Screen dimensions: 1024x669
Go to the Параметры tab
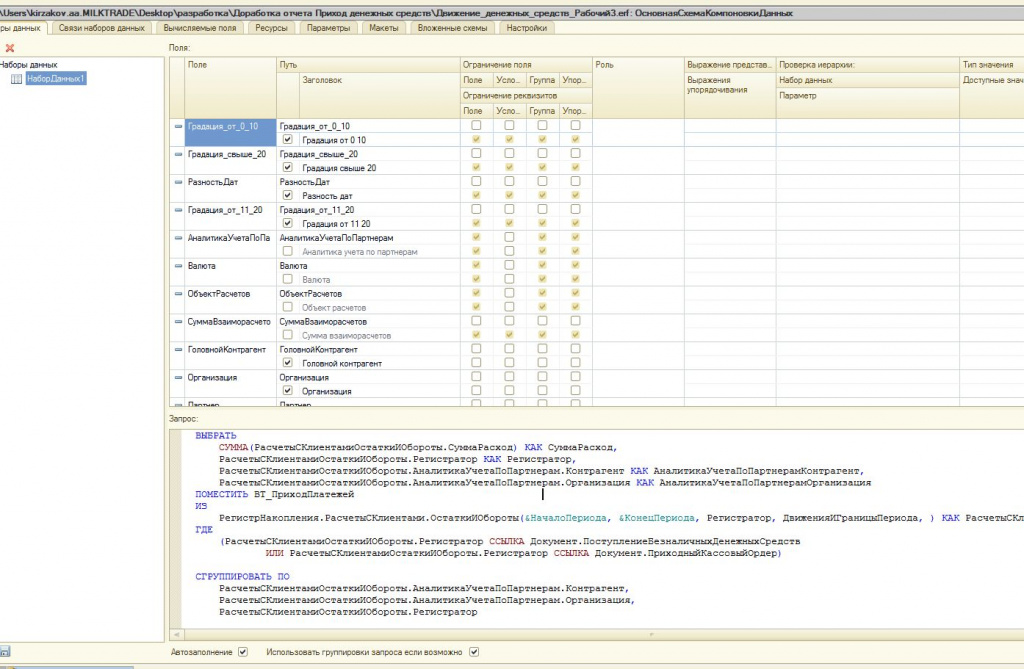point(328,28)
